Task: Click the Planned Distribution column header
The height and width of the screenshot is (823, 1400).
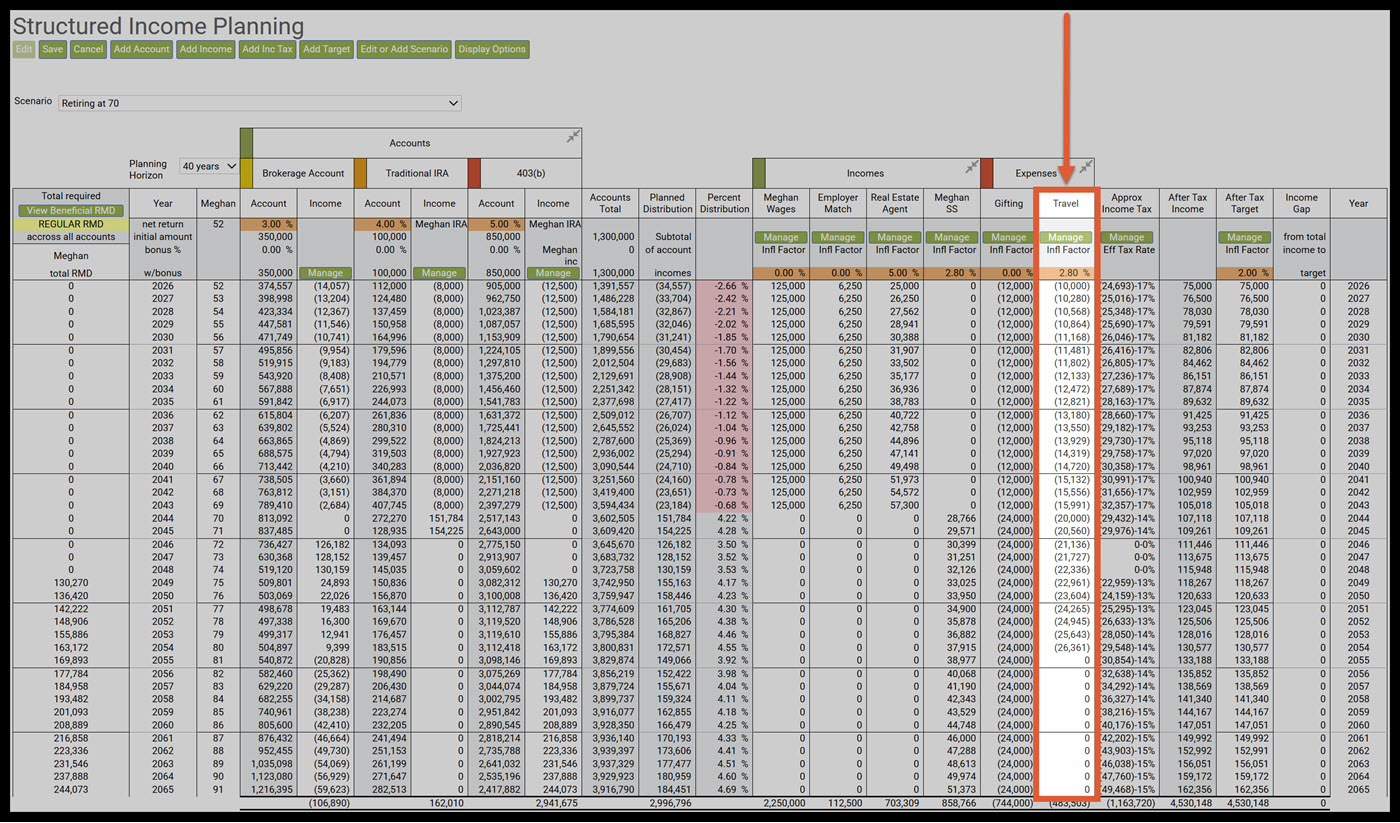Action: tap(667, 203)
